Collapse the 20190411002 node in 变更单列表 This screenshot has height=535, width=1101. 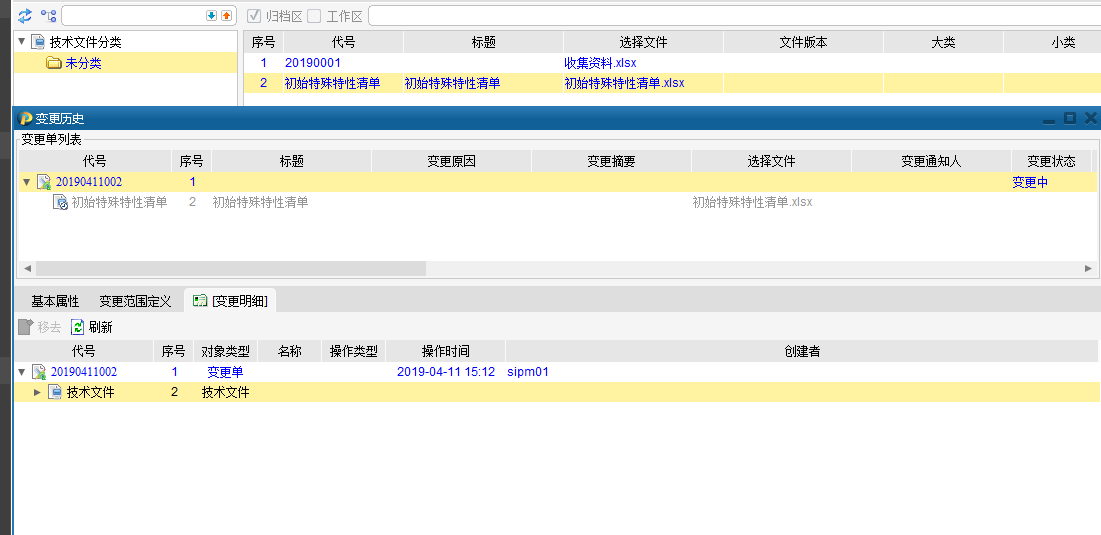pos(27,183)
